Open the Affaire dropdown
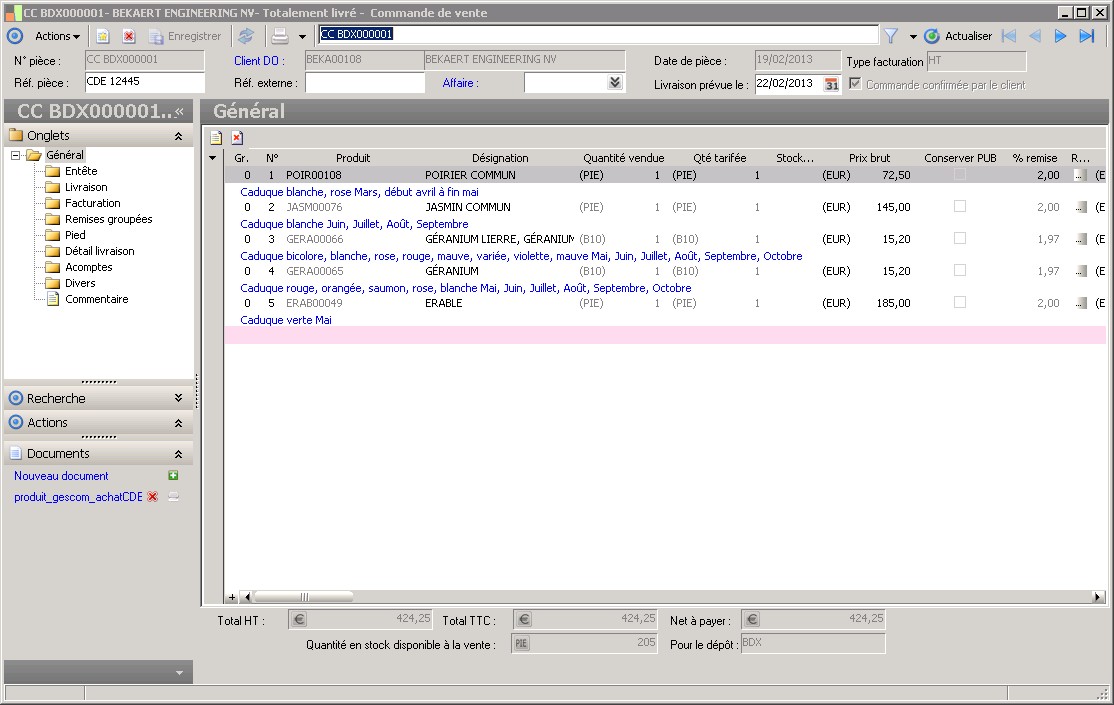This screenshot has width=1114, height=705. 615,83
